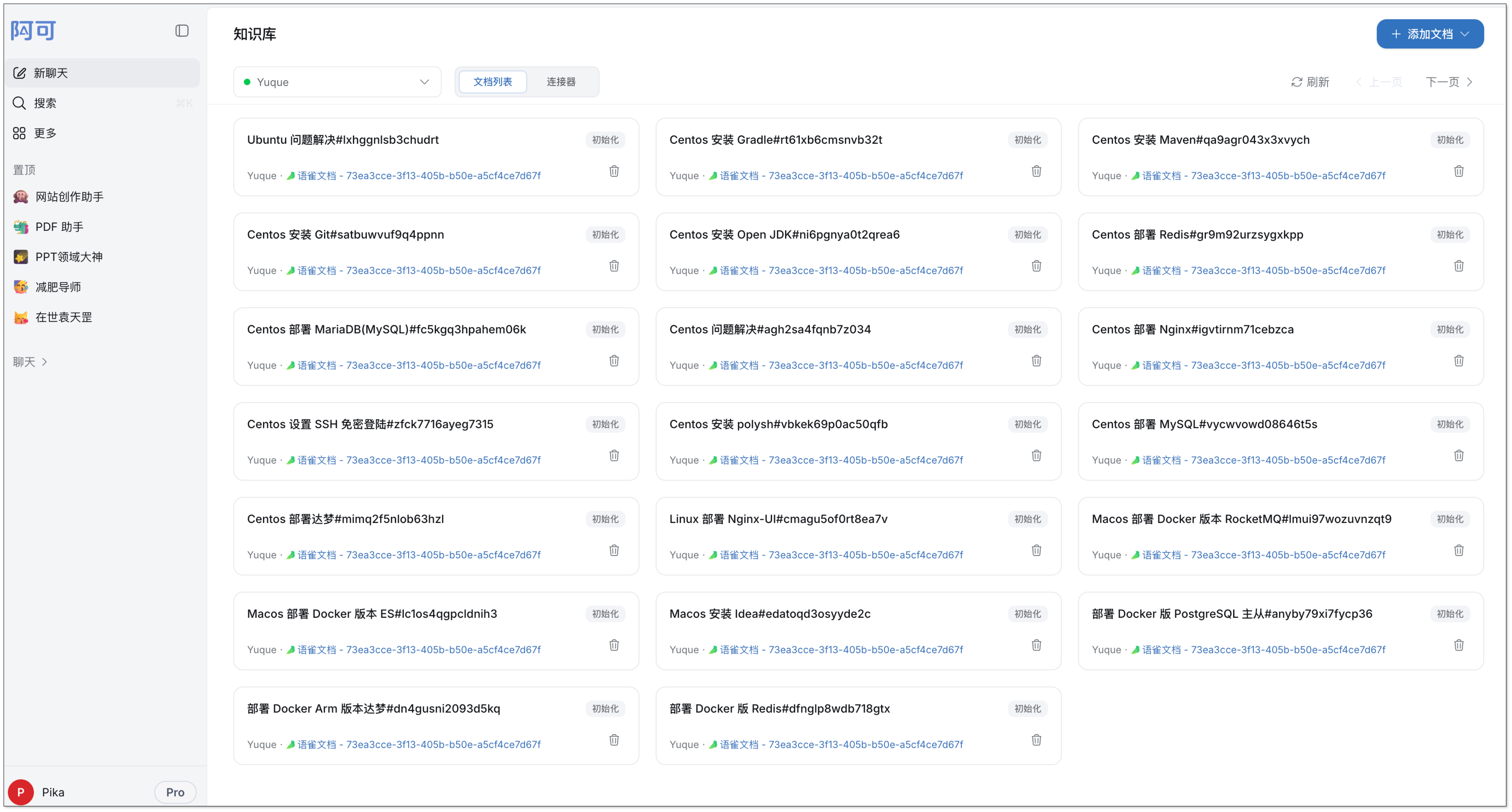Click the 上一页 button
This screenshot has width=1512, height=812.
coord(1379,82)
